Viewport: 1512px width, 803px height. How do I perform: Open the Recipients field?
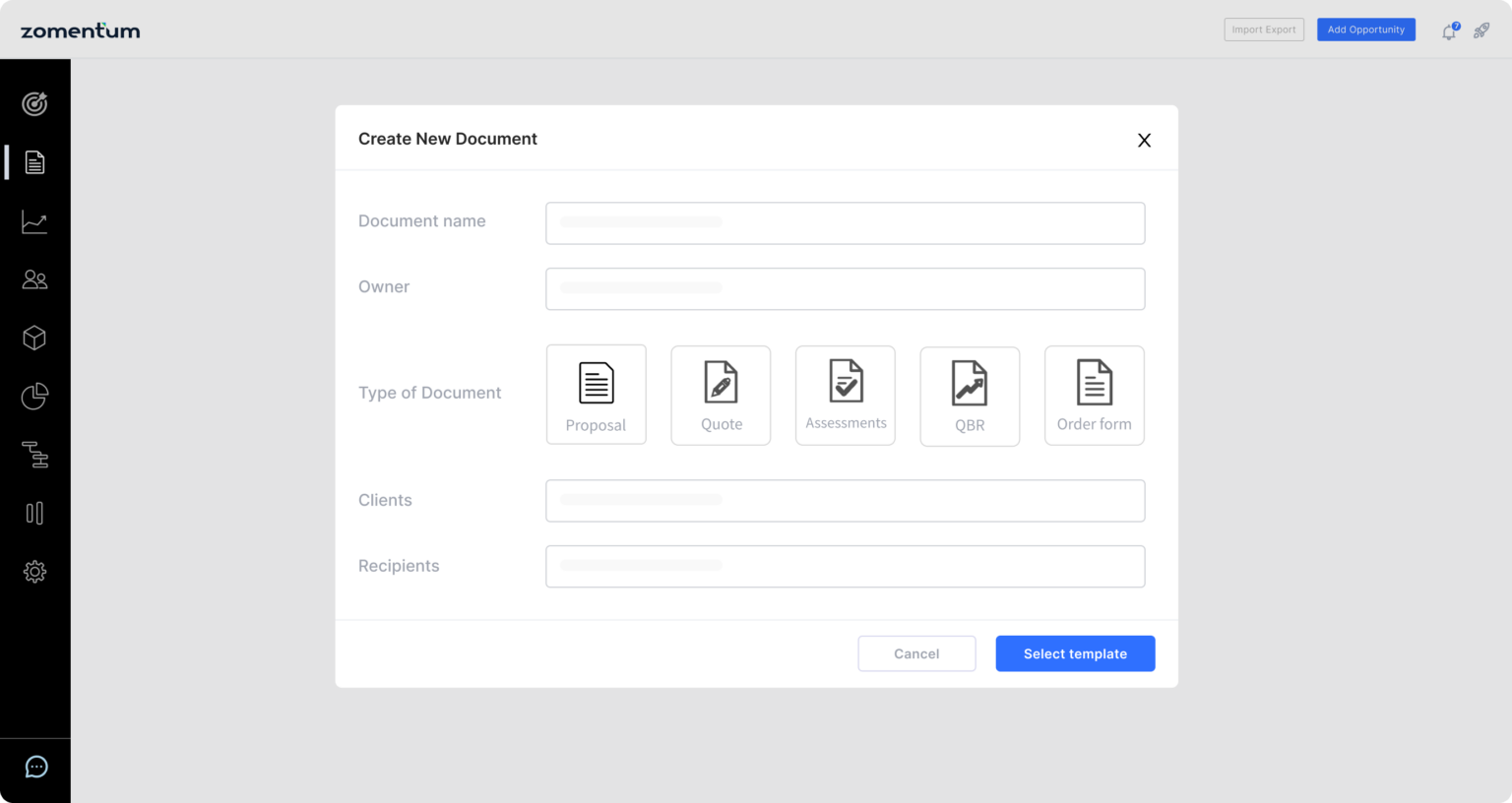tap(846, 567)
